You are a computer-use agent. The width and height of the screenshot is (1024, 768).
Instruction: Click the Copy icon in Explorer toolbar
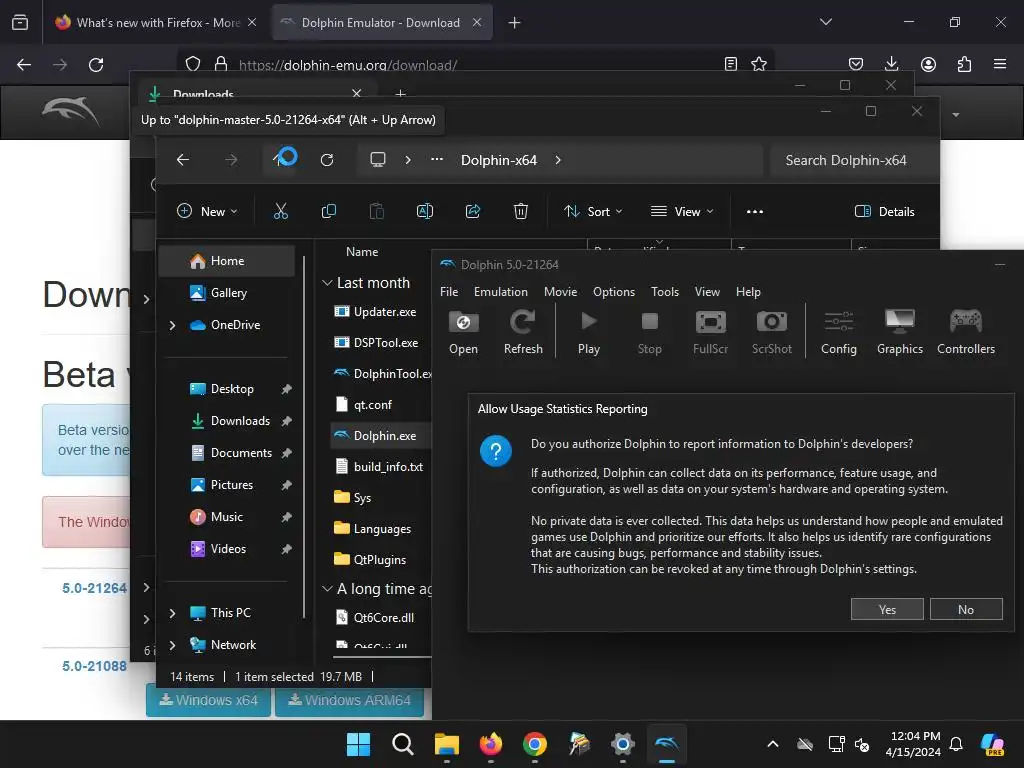pos(328,211)
